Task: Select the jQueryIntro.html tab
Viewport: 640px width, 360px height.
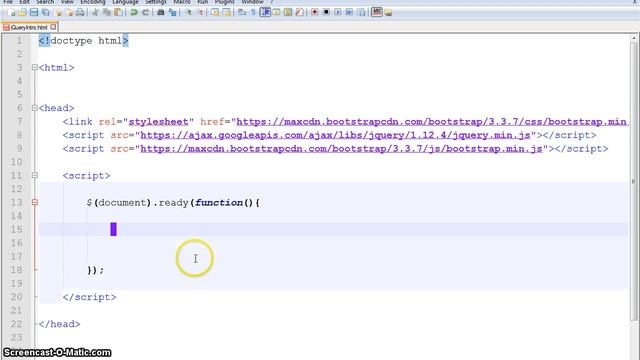Action: (x=29, y=27)
